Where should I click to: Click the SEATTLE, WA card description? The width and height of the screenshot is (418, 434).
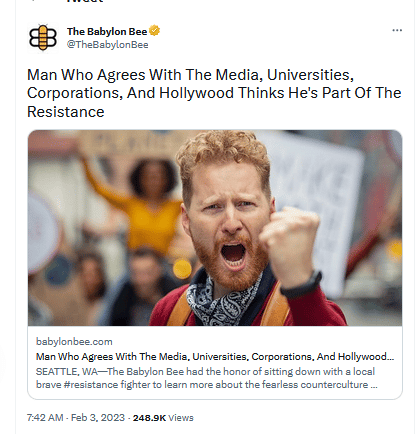tap(207, 378)
